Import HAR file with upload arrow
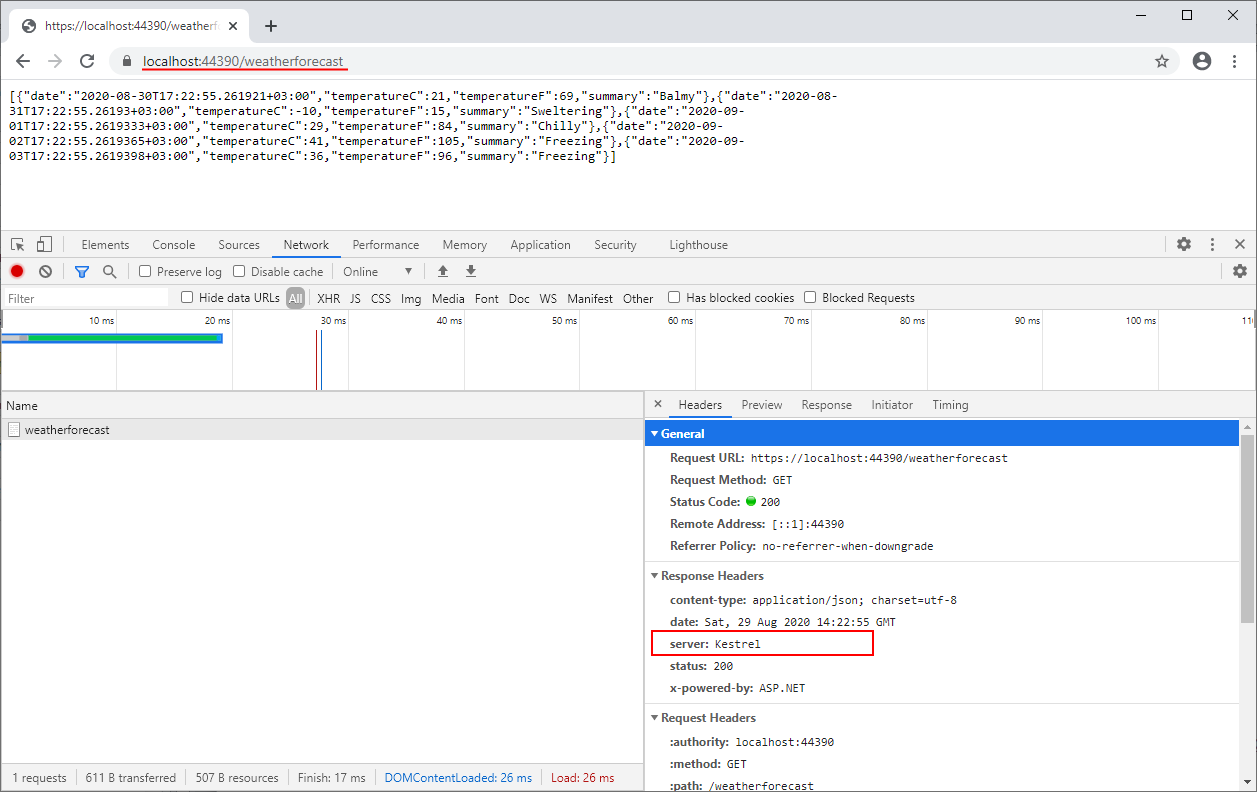This screenshot has height=792, width=1257. [443, 271]
